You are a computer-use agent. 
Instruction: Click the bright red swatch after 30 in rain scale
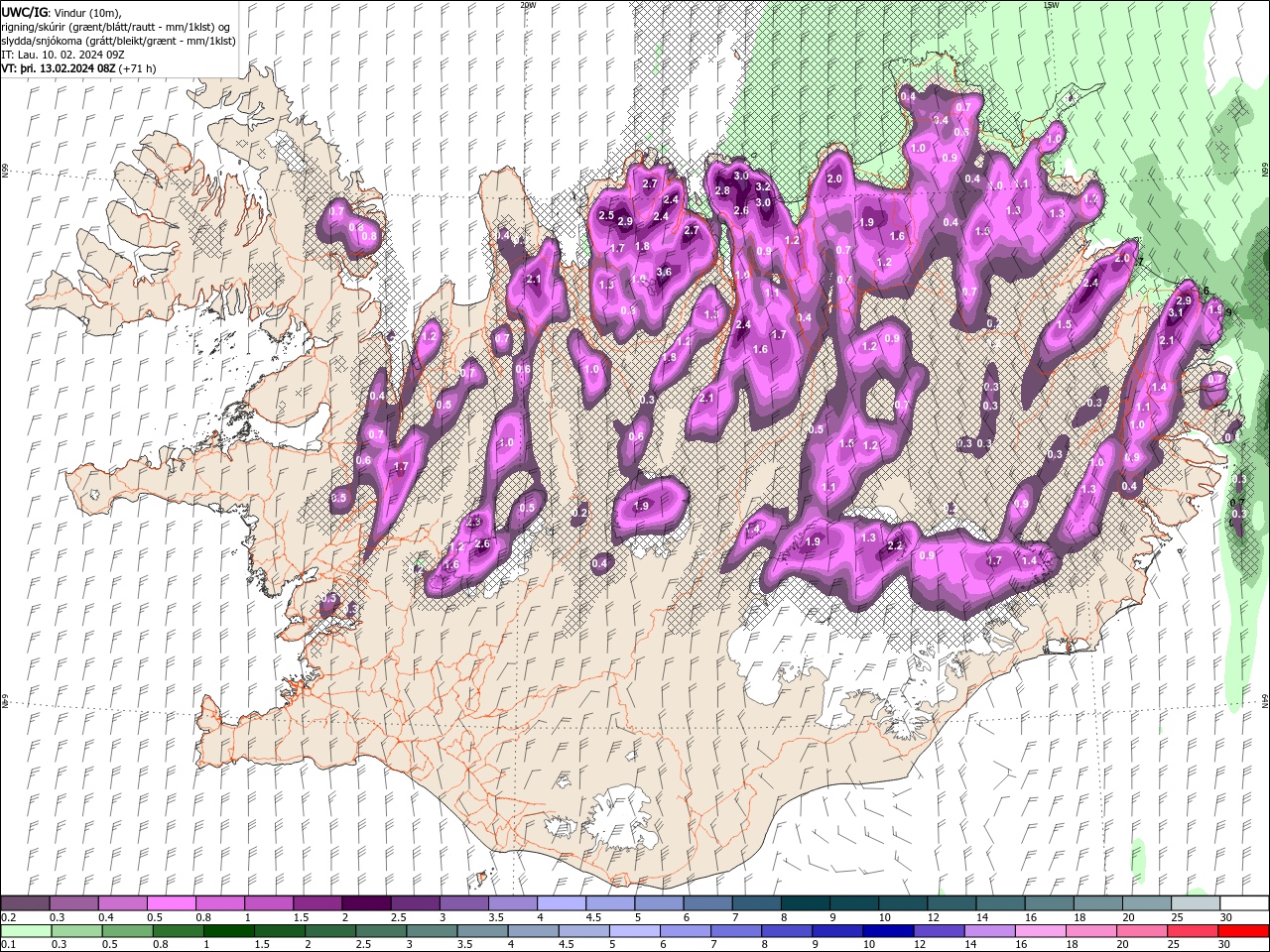click(1243, 931)
